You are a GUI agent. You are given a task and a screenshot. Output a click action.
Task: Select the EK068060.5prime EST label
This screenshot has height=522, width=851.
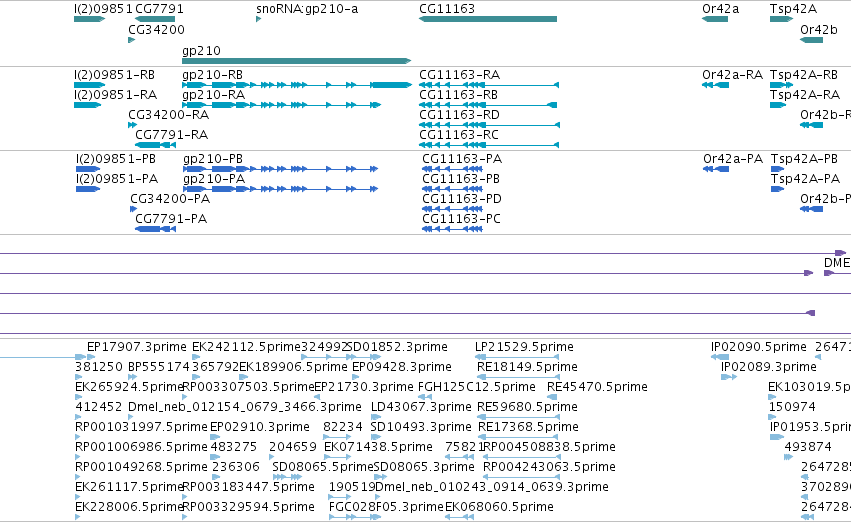tap(499, 508)
